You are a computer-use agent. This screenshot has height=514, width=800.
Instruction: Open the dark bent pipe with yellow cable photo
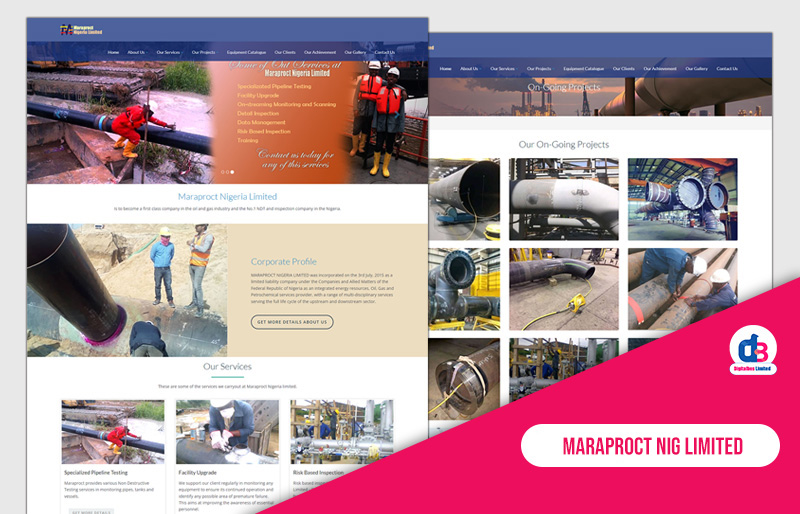pyautogui.click(x=564, y=289)
